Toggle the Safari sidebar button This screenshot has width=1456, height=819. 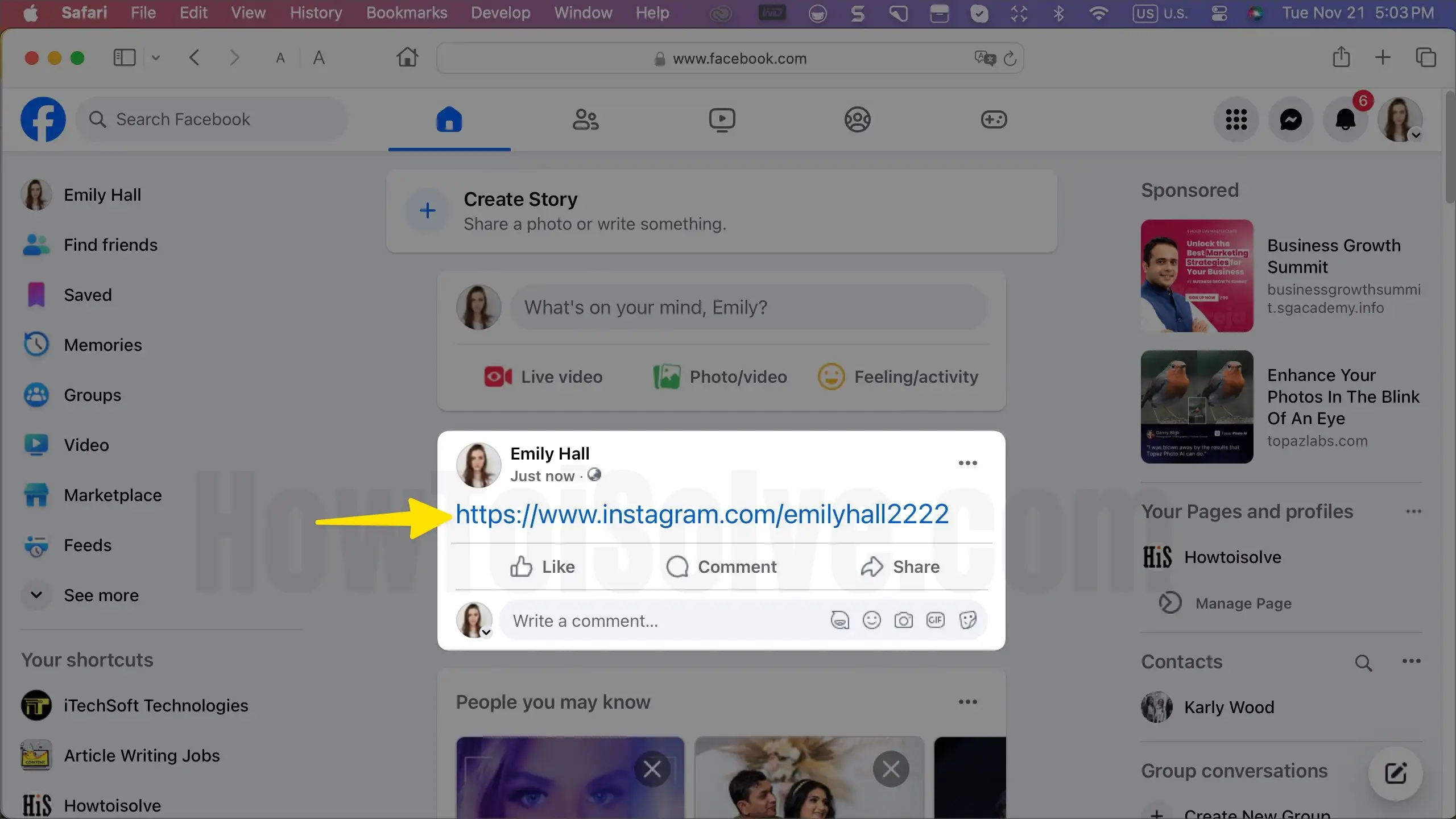click(125, 57)
